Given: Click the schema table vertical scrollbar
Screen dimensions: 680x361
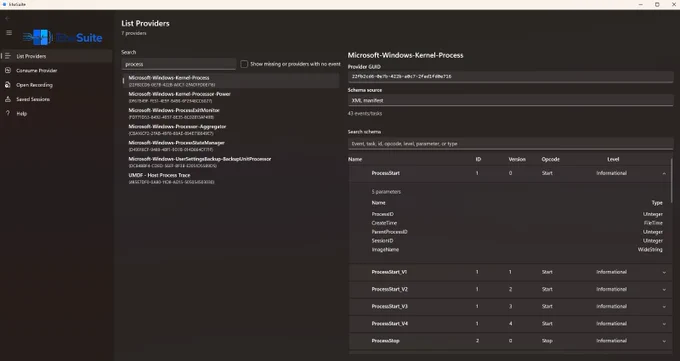Looking at the screenshot, I should coord(671,180).
